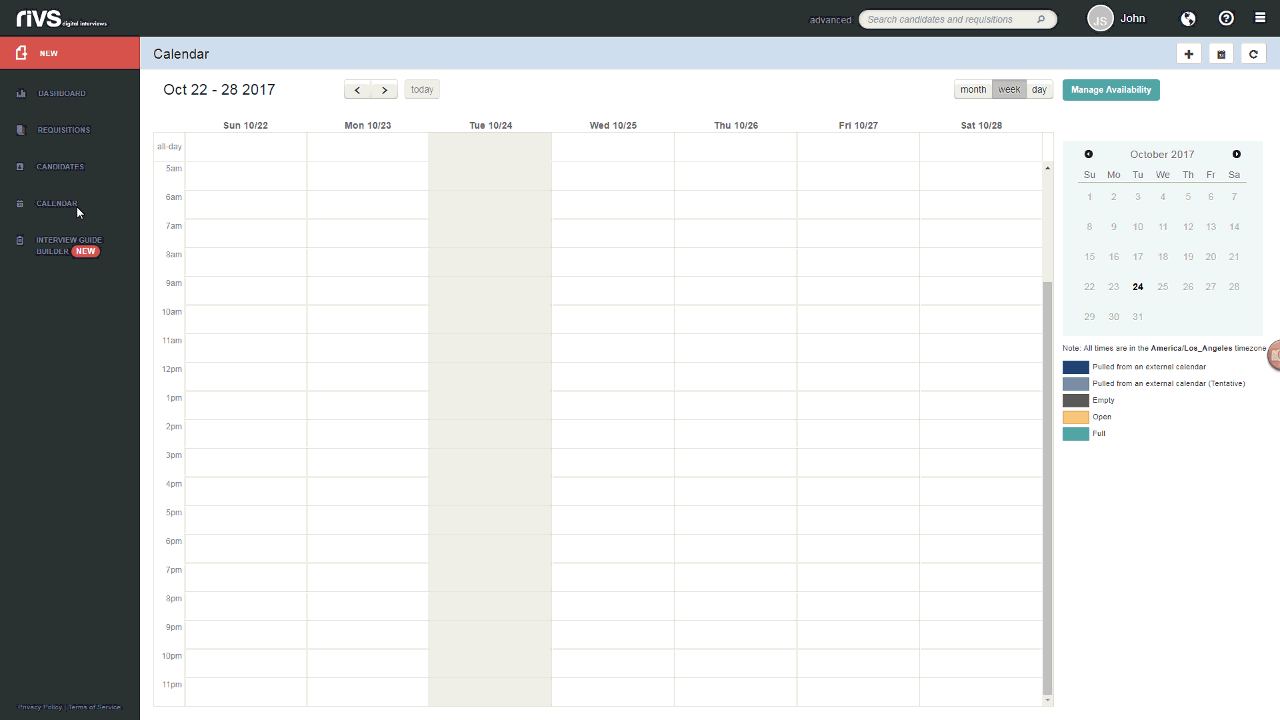This screenshot has height=720, width=1280.
Task: Open Candidates menu item
Action: click(60, 167)
